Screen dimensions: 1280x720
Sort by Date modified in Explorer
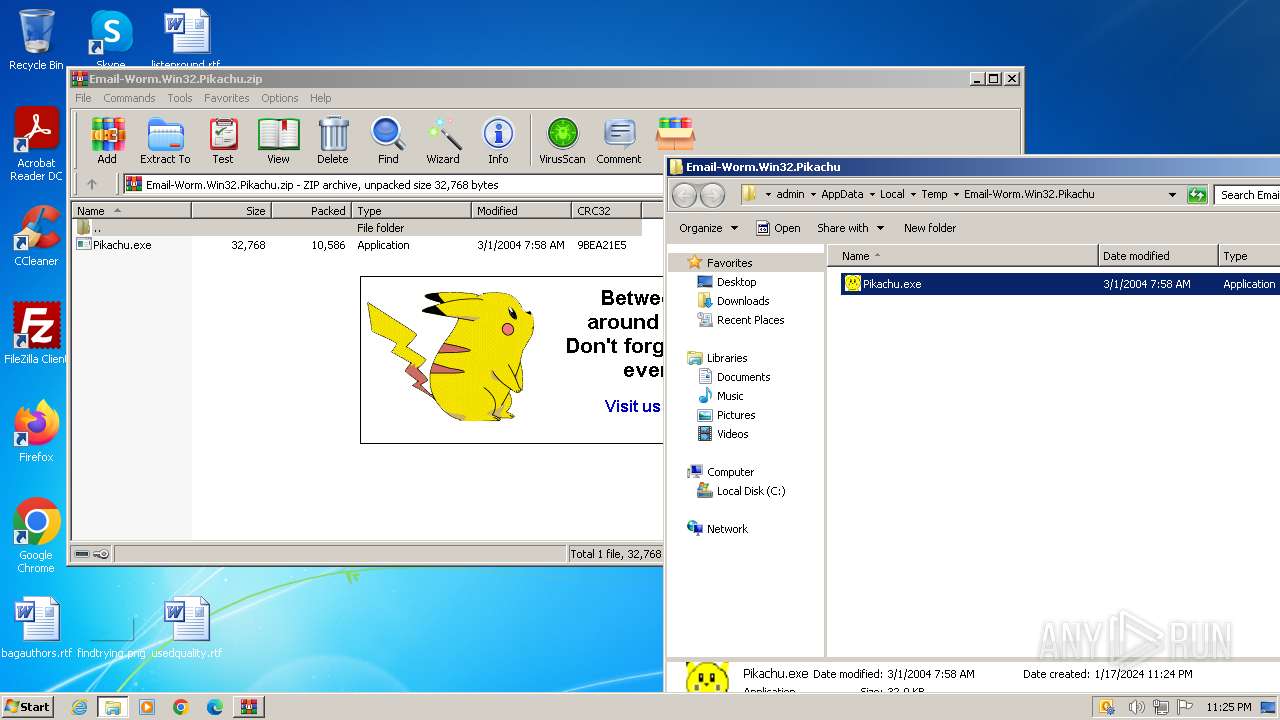click(x=1158, y=256)
